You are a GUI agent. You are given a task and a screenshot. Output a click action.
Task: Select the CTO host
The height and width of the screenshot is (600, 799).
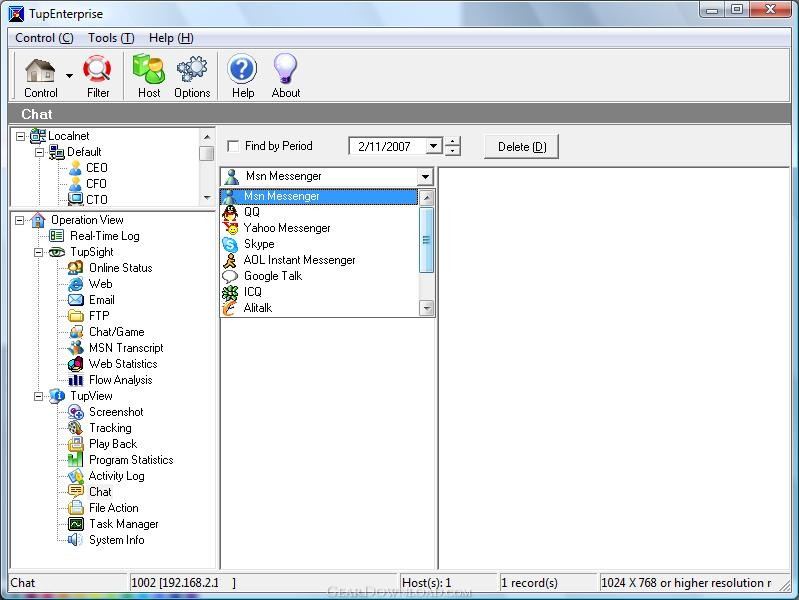96,199
